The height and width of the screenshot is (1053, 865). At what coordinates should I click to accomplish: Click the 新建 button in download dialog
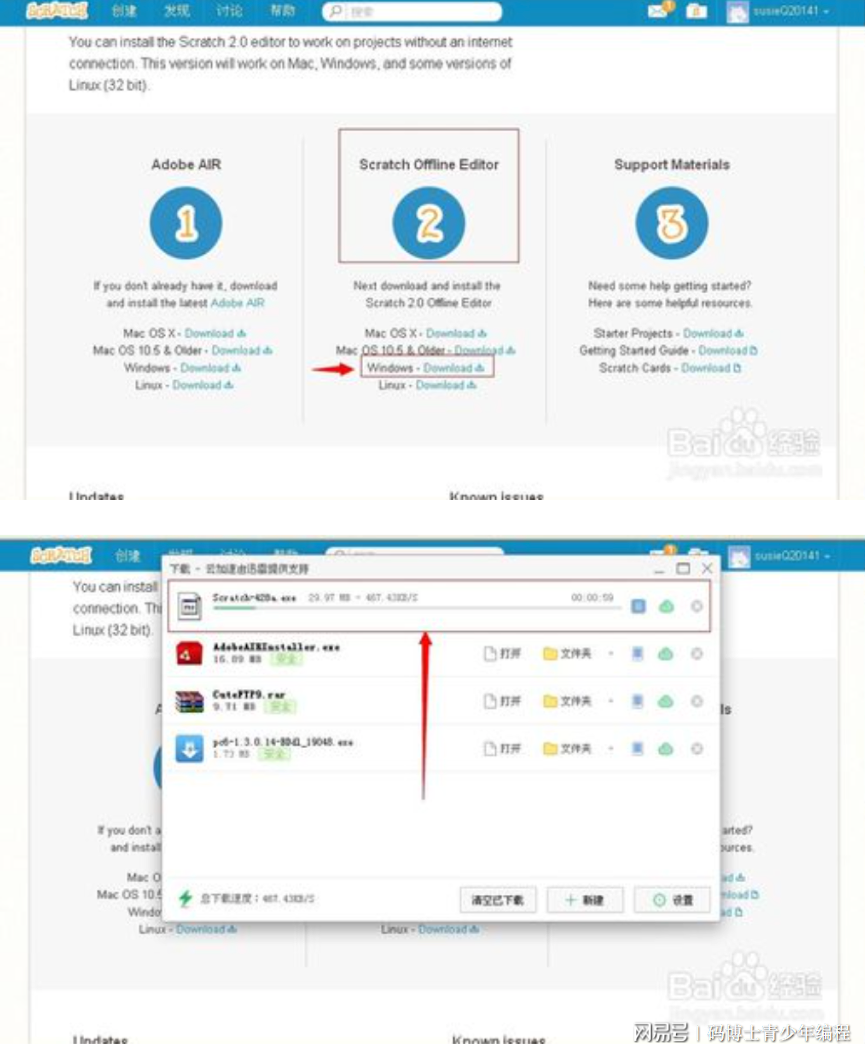point(585,900)
